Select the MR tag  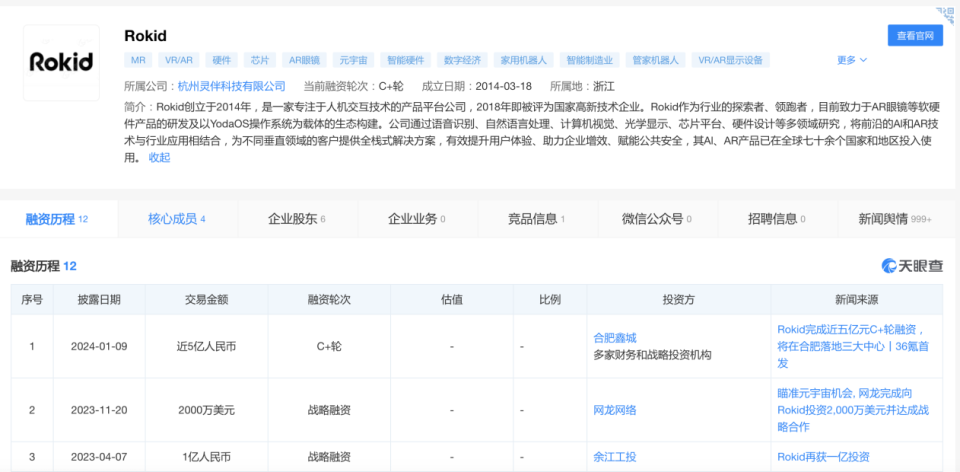[x=138, y=60]
